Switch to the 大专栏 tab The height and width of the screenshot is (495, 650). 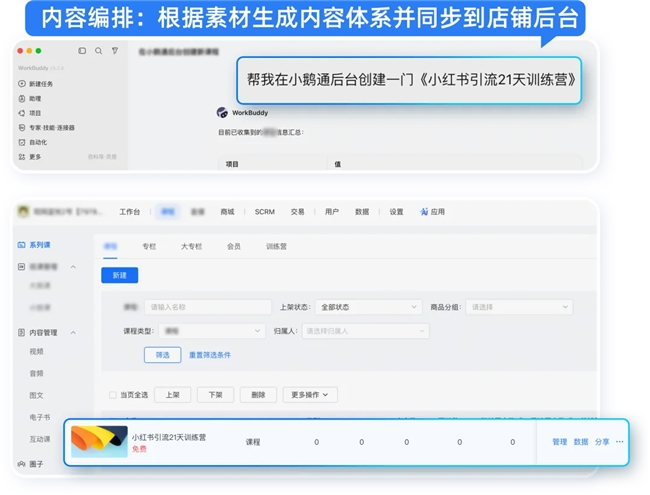point(192,246)
